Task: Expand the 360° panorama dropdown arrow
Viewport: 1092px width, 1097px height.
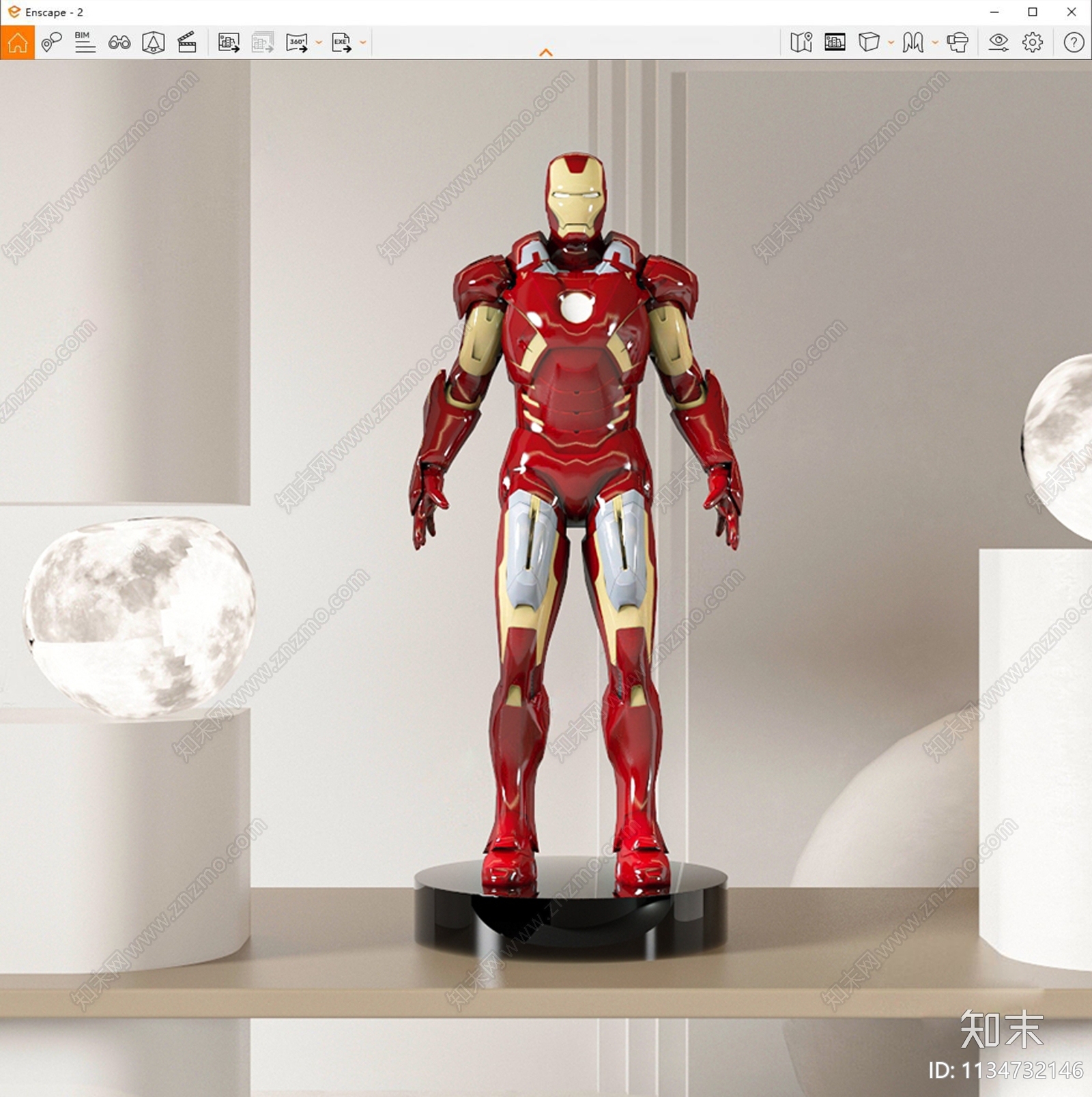Action: coord(319,42)
